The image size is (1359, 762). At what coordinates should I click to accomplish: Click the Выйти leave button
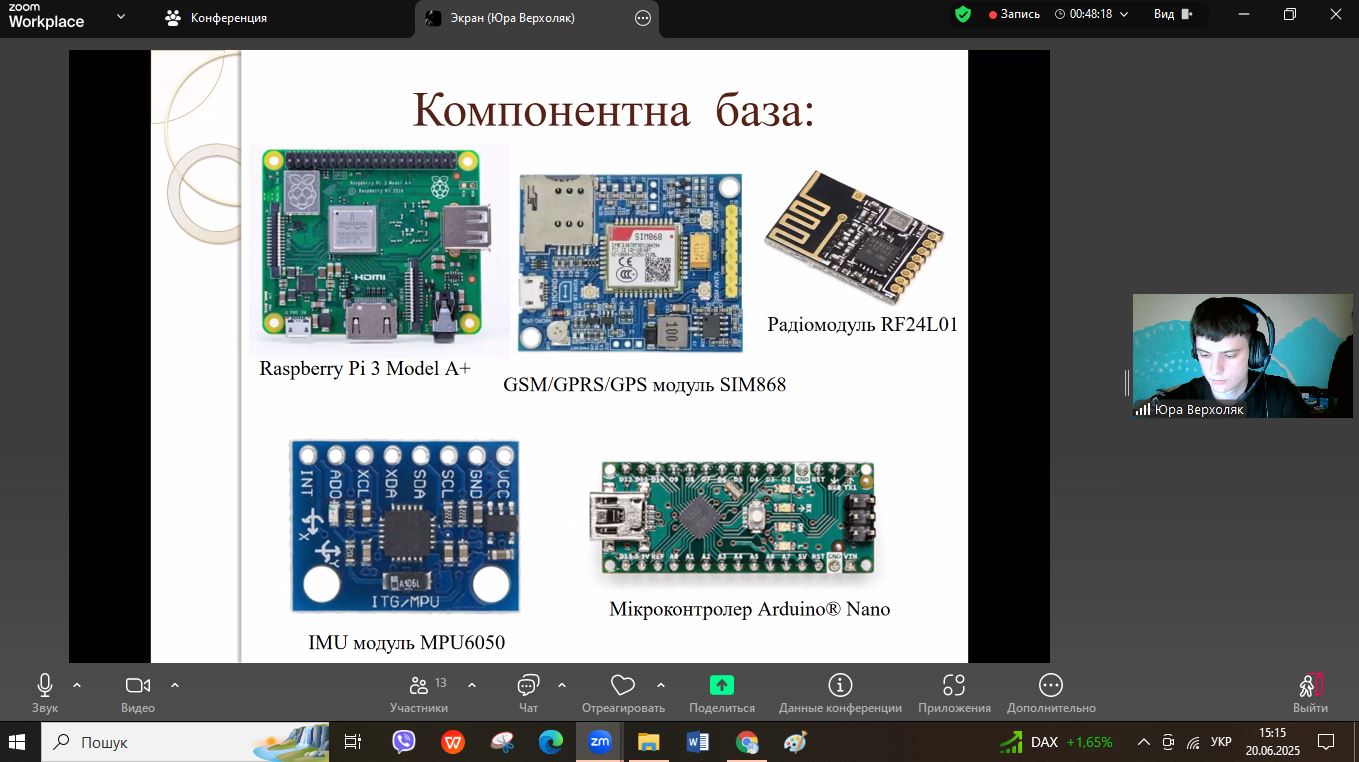pos(1310,692)
